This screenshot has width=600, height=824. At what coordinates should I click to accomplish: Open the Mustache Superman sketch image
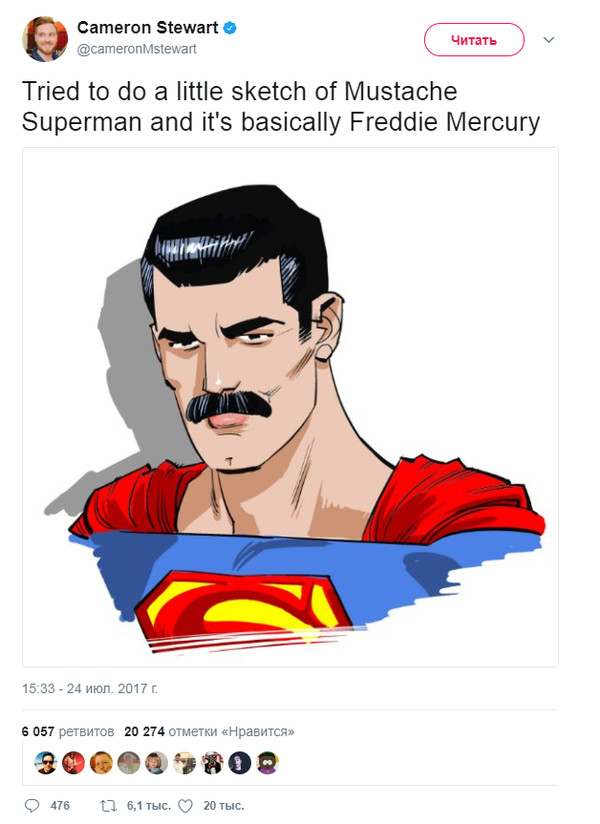coord(290,407)
